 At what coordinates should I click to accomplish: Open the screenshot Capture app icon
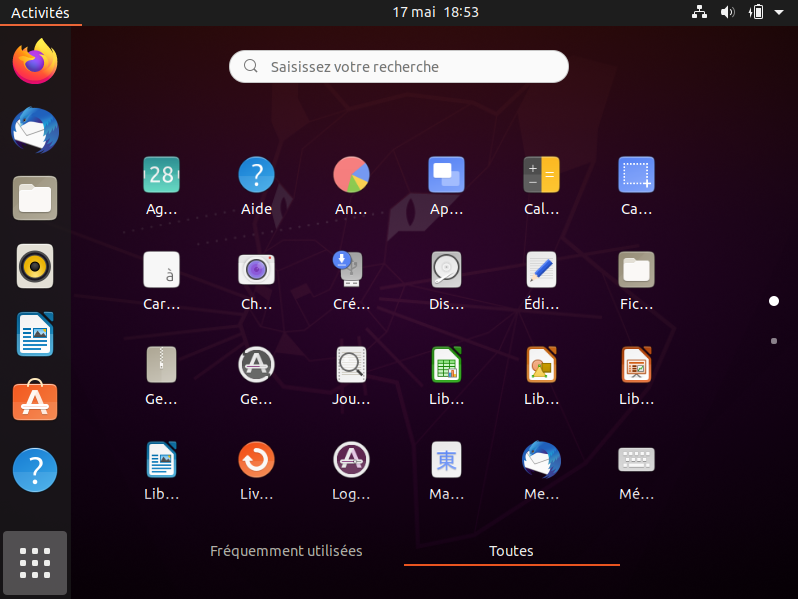point(636,175)
